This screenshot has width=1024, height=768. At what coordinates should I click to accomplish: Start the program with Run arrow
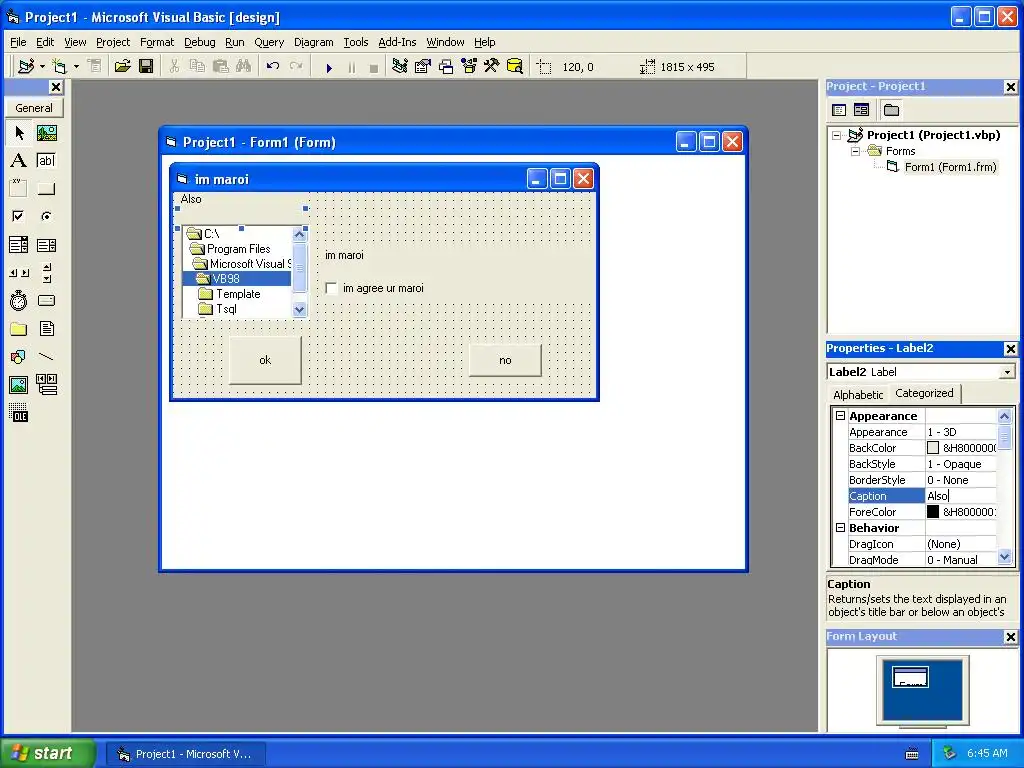coord(329,67)
